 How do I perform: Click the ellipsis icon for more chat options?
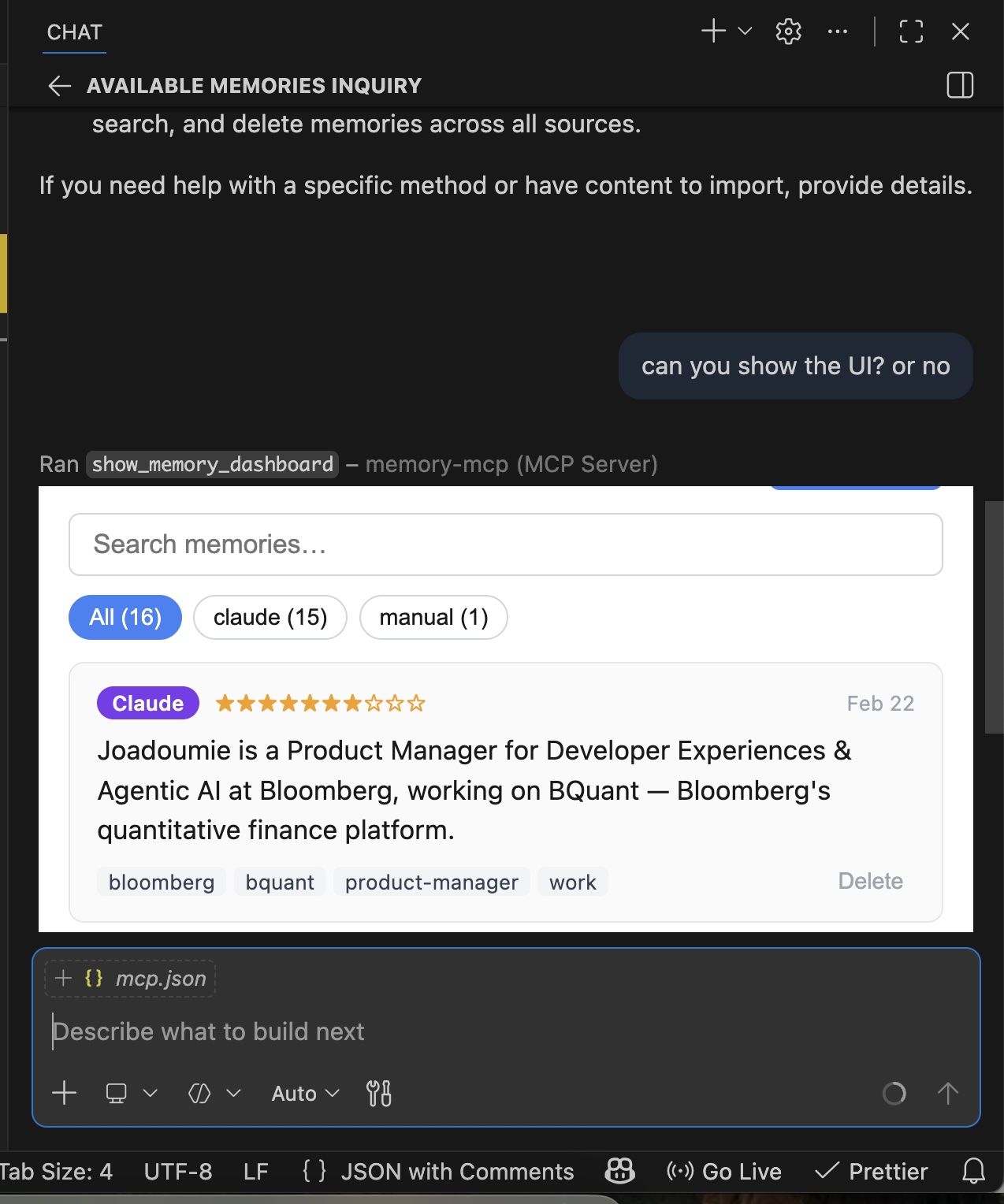tap(837, 32)
